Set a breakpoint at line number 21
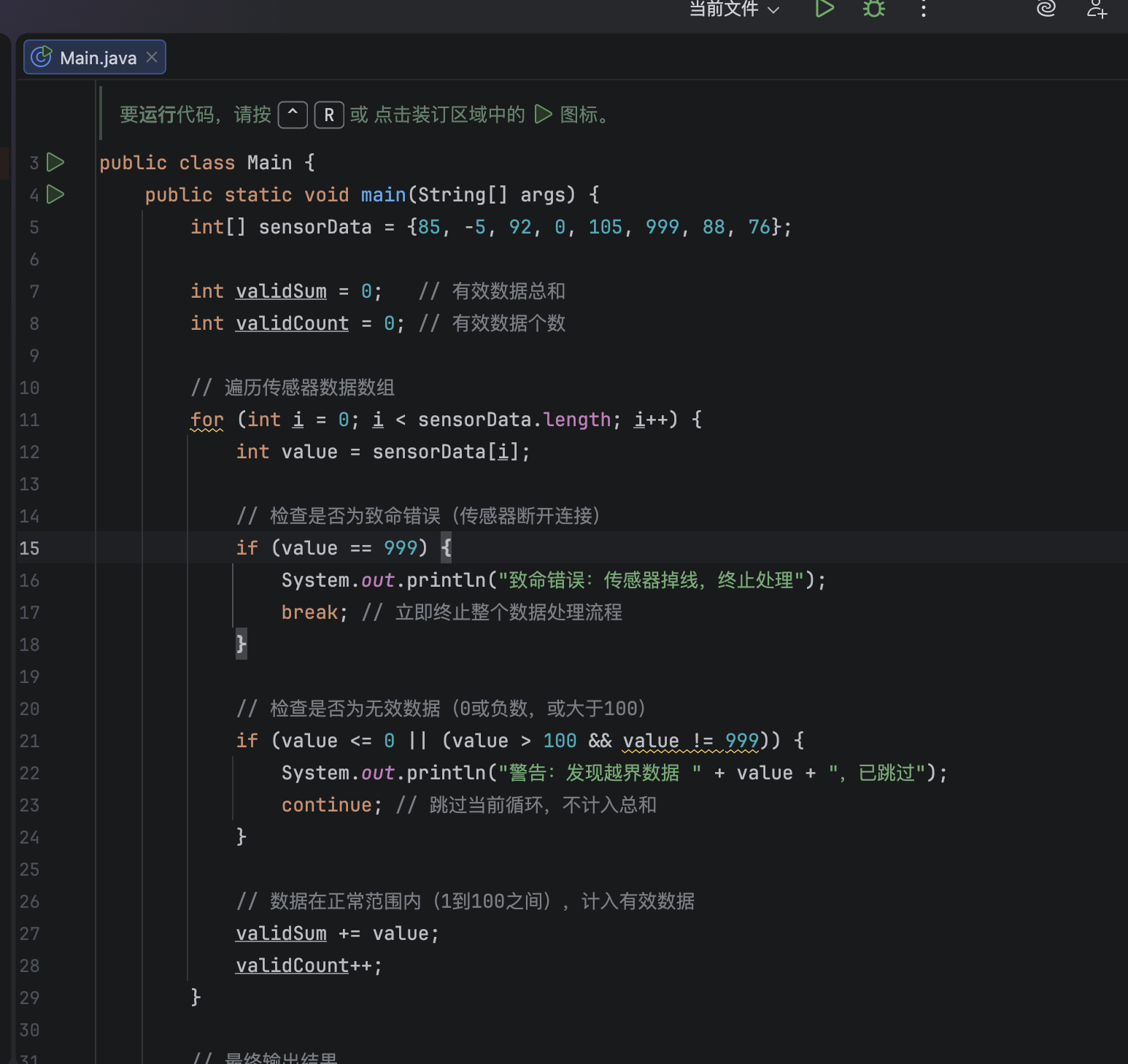 pos(29,741)
